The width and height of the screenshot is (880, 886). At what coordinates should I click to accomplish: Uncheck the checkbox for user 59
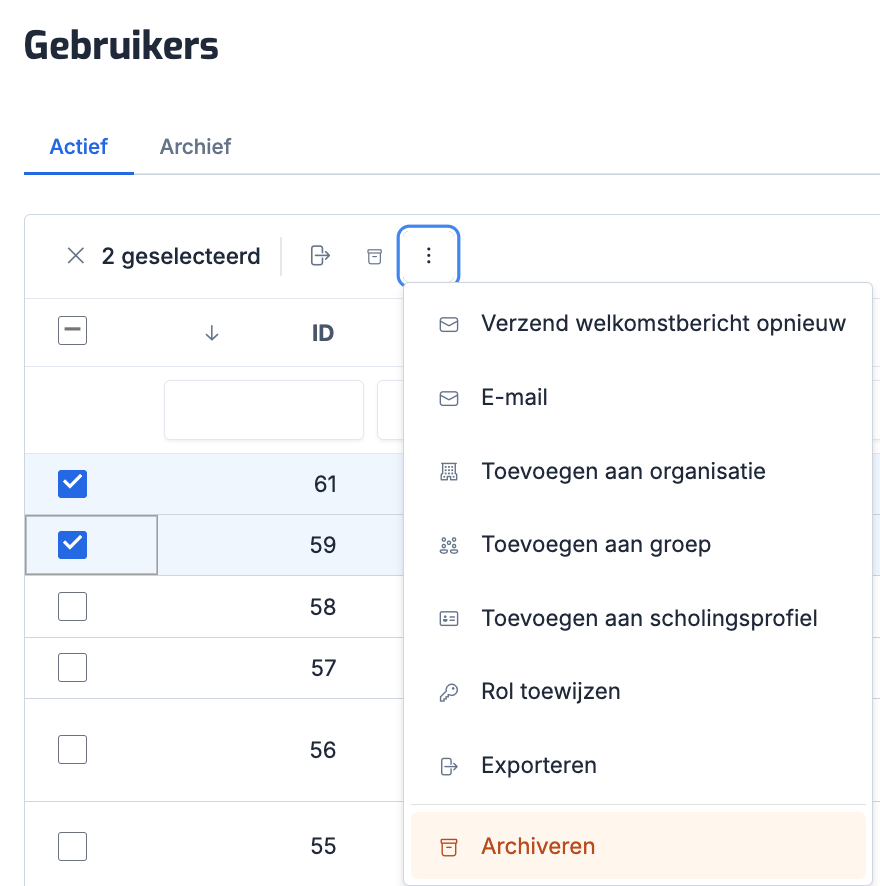point(73,545)
